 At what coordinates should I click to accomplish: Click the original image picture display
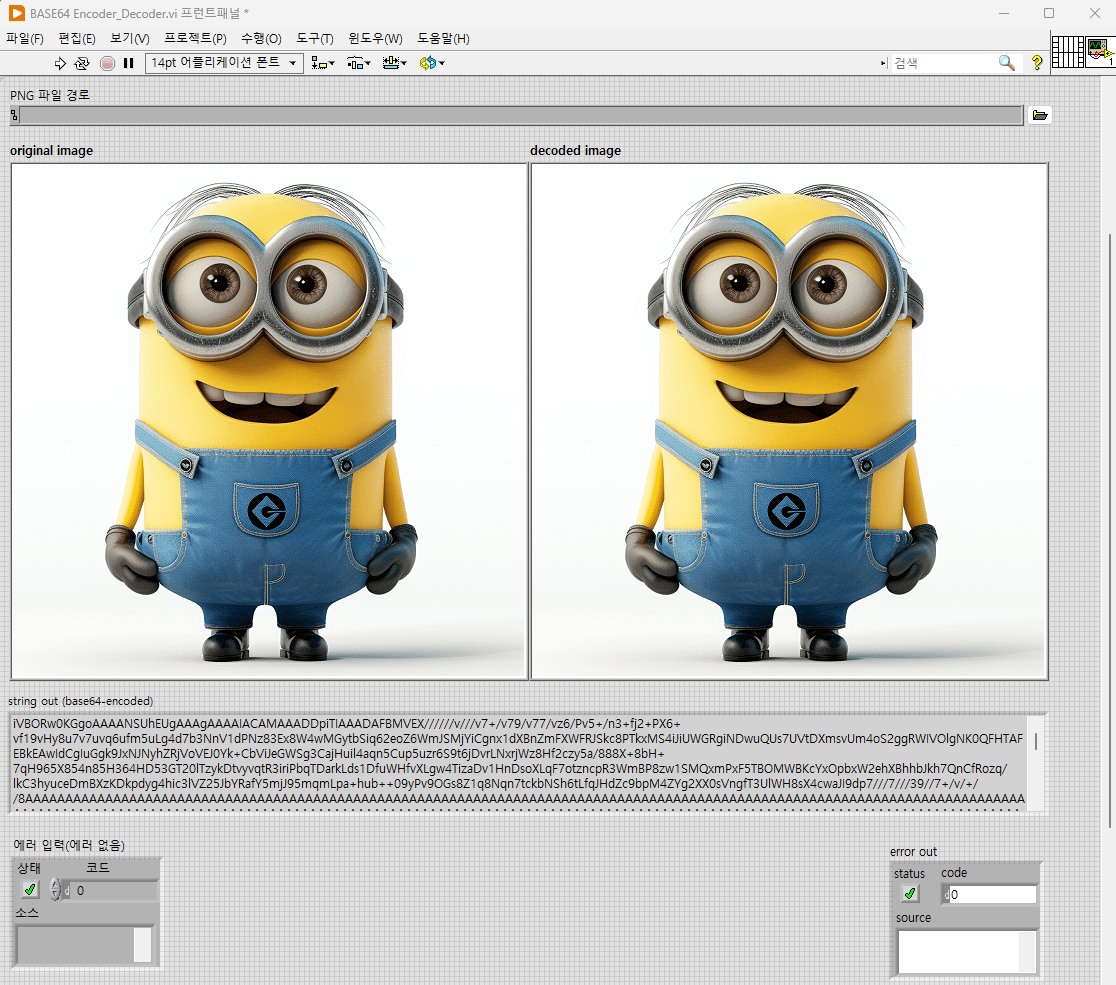pos(269,421)
